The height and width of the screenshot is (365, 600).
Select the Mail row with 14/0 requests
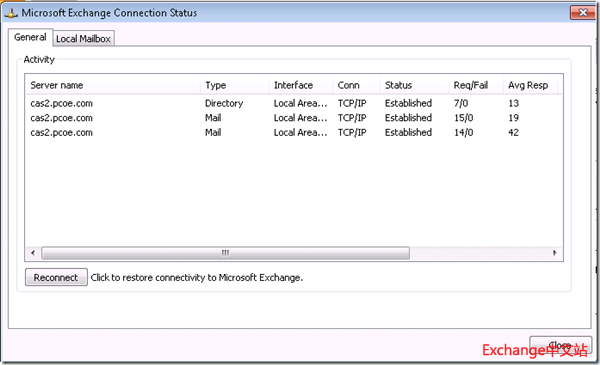point(293,132)
